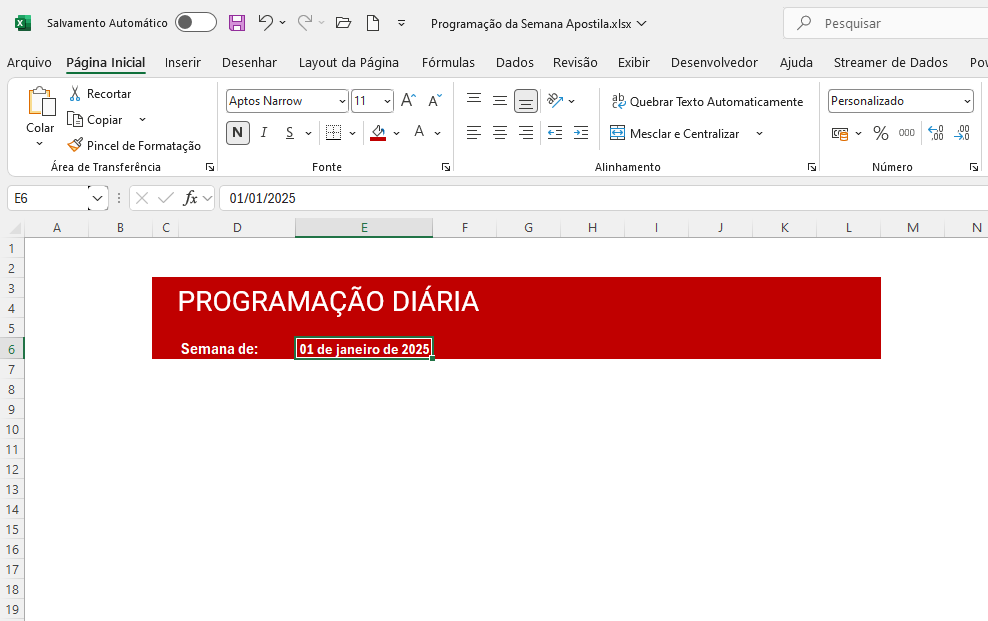Apply red fill color swatch
Image resolution: width=988 pixels, height=621 pixels.
(378, 132)
